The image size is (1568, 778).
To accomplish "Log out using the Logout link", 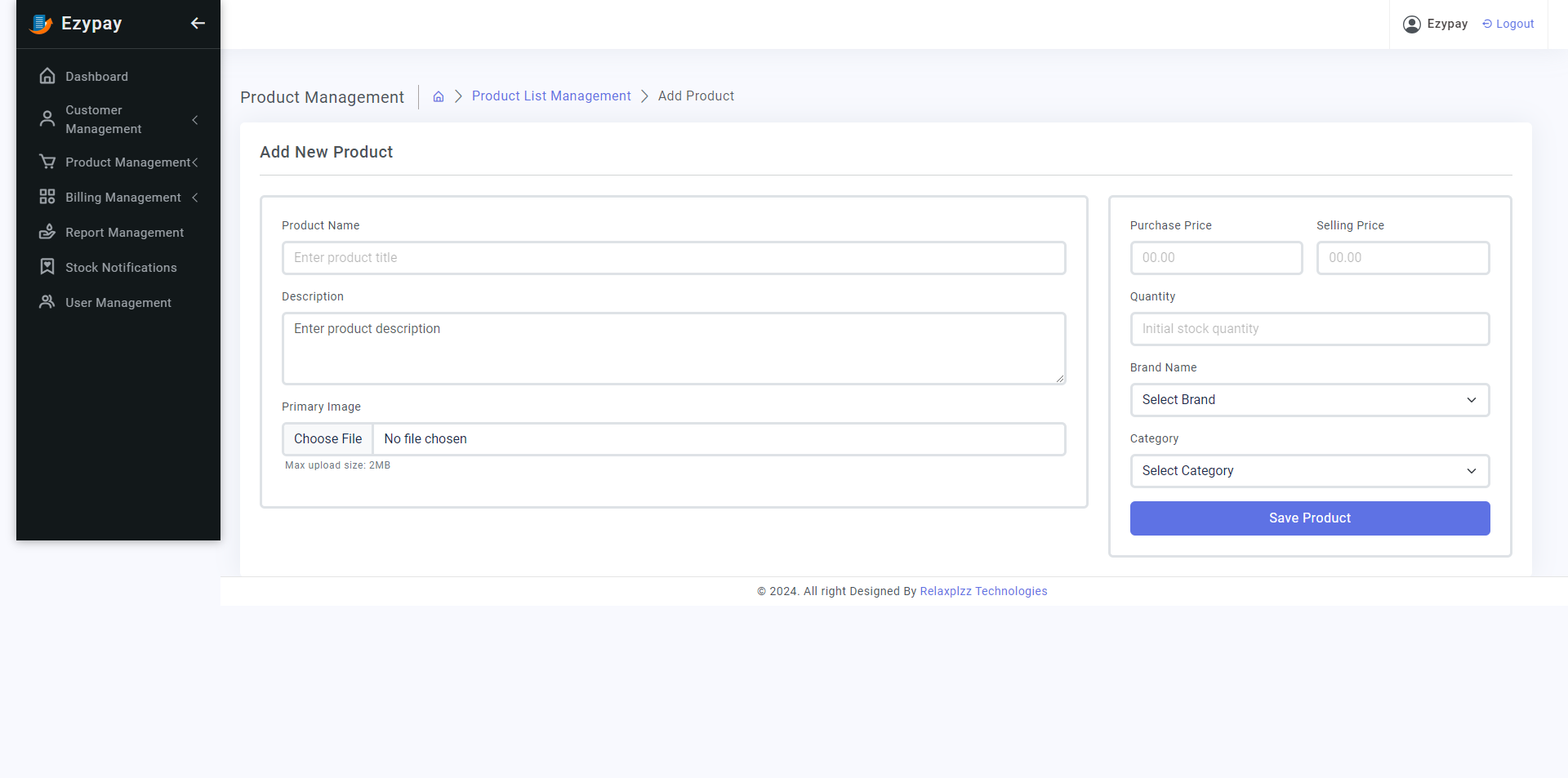I will tap(1508, 24).
